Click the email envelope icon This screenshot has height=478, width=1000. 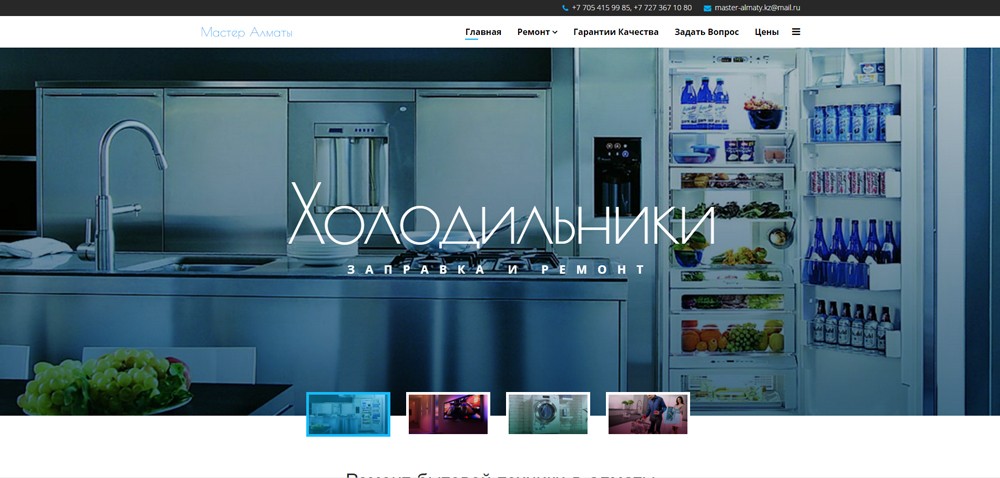707,8
